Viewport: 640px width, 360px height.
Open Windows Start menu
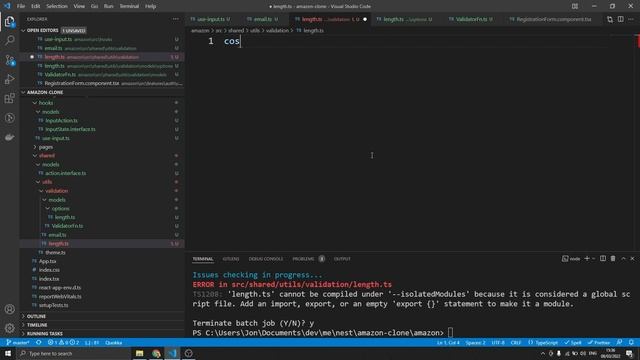click(8, 353)
